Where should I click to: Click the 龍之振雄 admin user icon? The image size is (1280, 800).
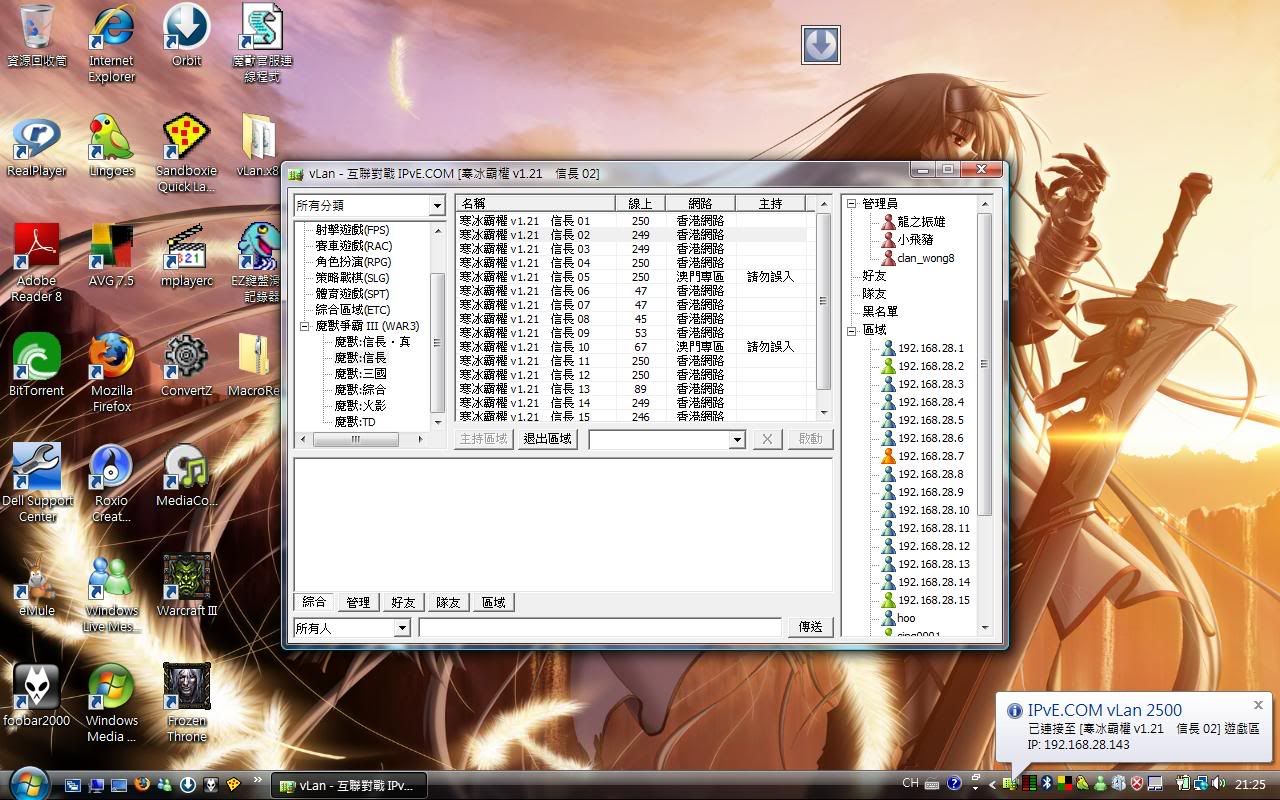tap(888, 222)
